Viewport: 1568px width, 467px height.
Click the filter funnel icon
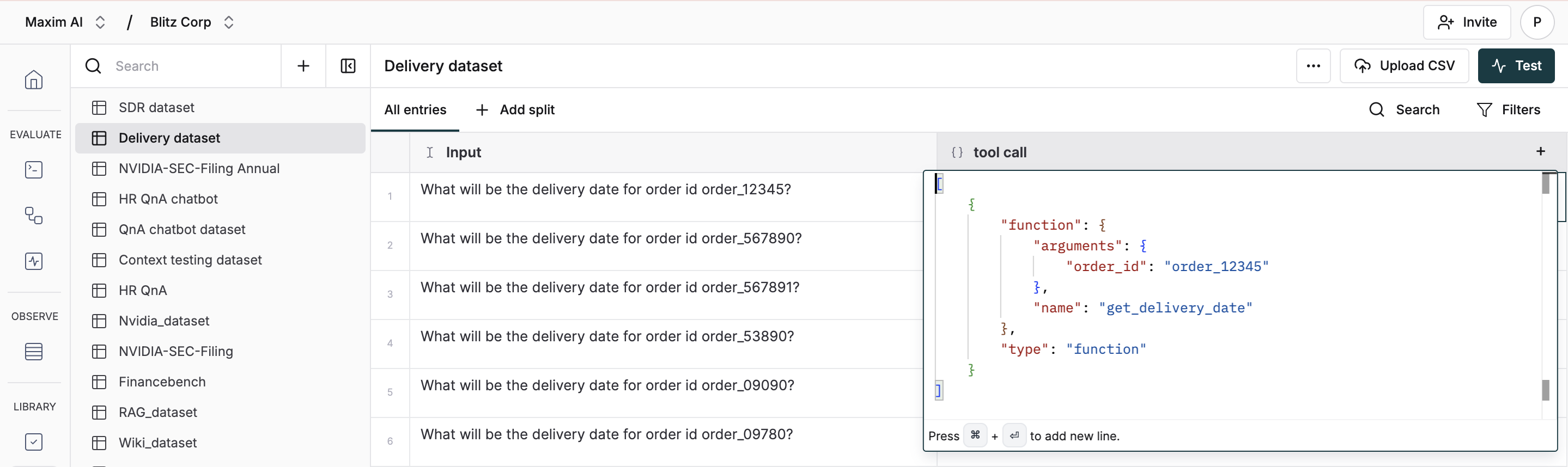(1485, 109)
